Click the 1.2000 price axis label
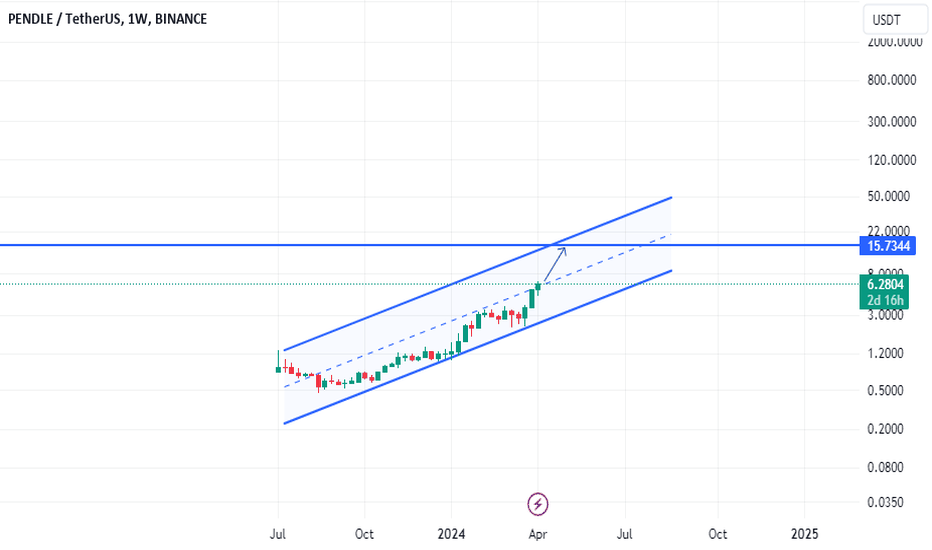This screenshot has height=550, width=932. pyautogui.click(x=886, y=353)
